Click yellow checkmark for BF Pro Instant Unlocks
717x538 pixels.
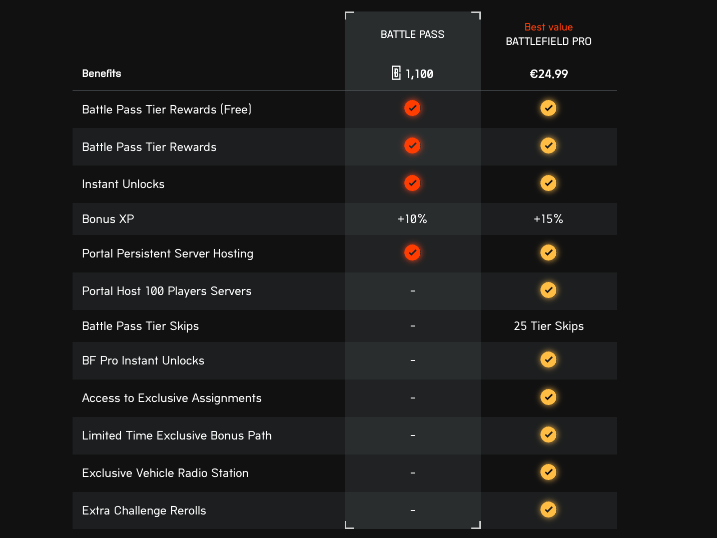coord(548,359)
